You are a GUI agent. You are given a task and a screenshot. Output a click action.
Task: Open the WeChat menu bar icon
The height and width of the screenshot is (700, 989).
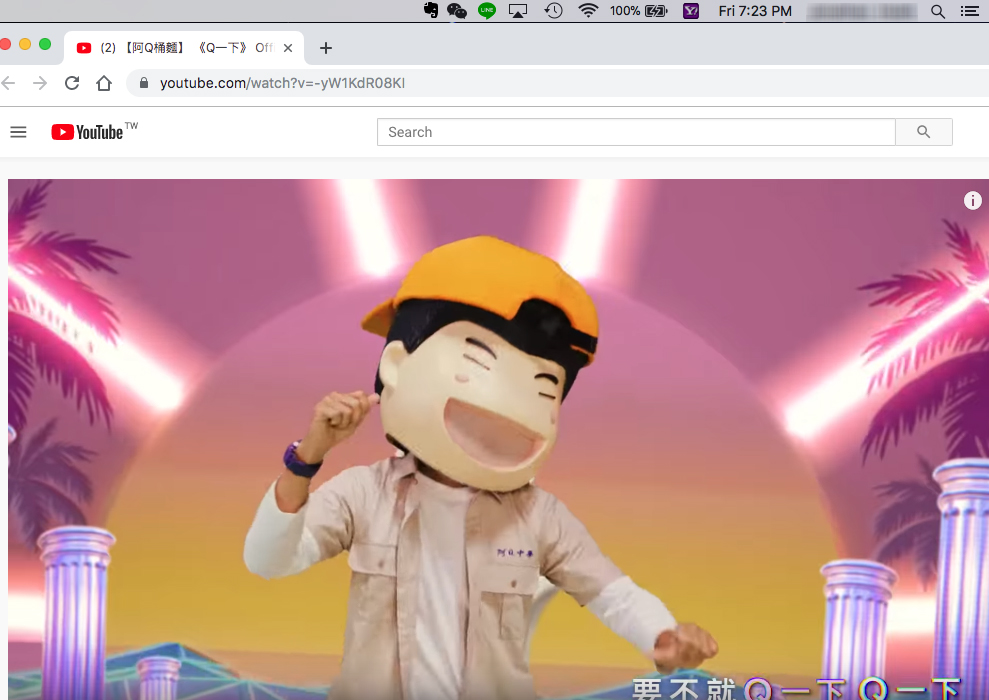coord(457,11)
